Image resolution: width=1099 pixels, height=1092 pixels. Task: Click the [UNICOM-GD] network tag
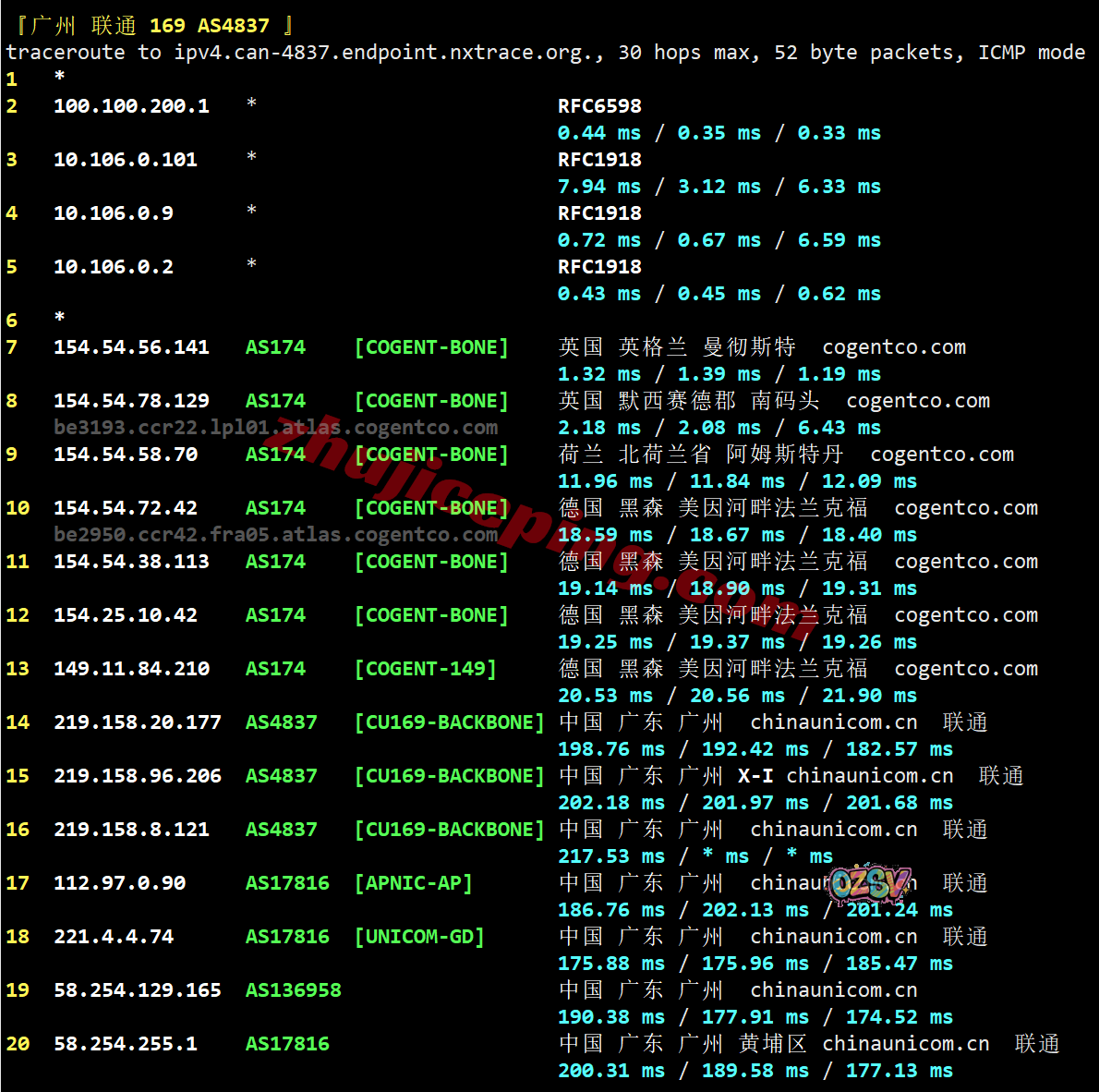pyautogui.click(x=419, y=937)
